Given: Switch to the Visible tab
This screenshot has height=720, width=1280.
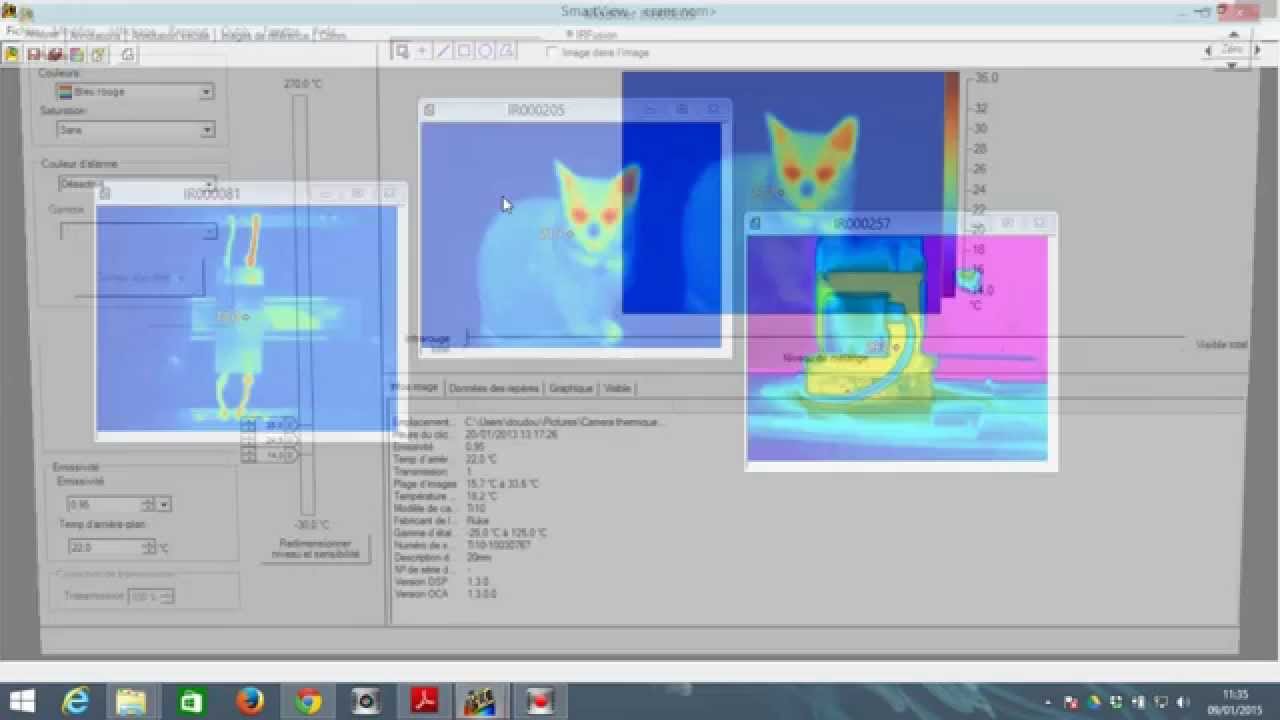Looking at the screenshot, I should [x=617, y=388].
